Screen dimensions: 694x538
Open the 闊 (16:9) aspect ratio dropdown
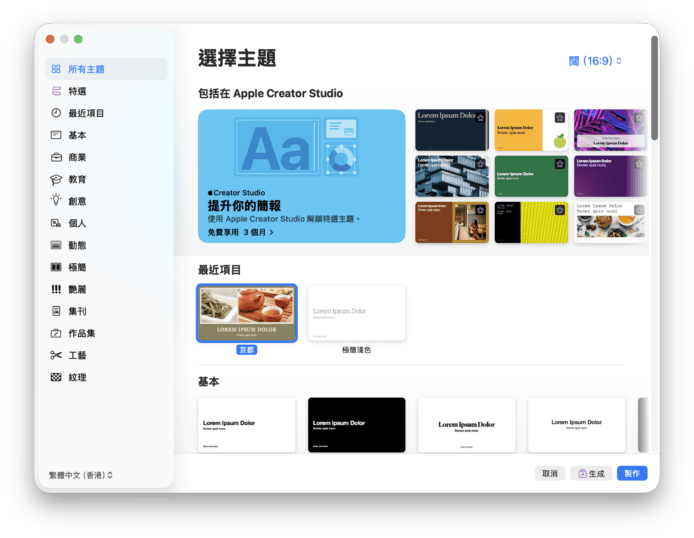coord(595,61)
